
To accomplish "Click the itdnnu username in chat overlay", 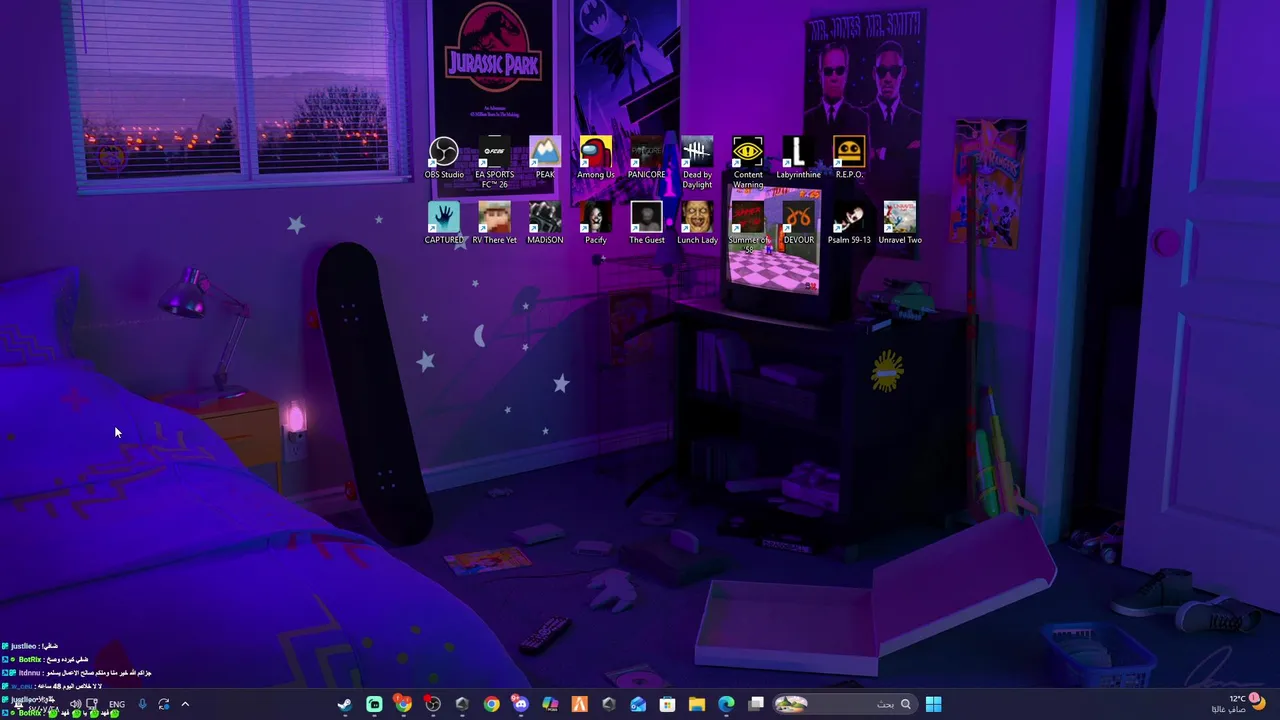I will pos(29,673).
